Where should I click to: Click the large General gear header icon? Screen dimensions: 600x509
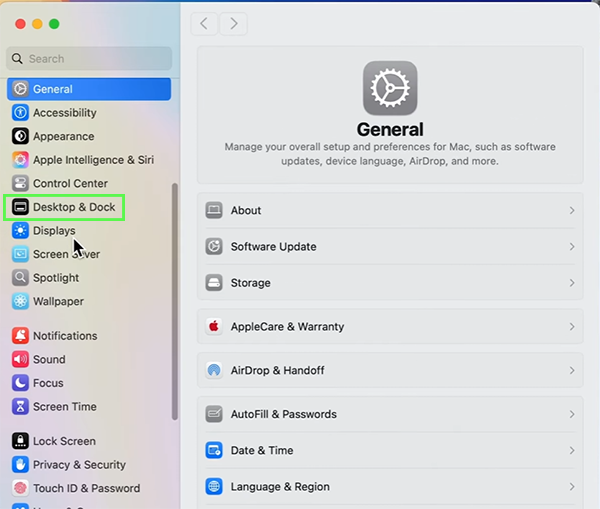[x=390, y=88]
